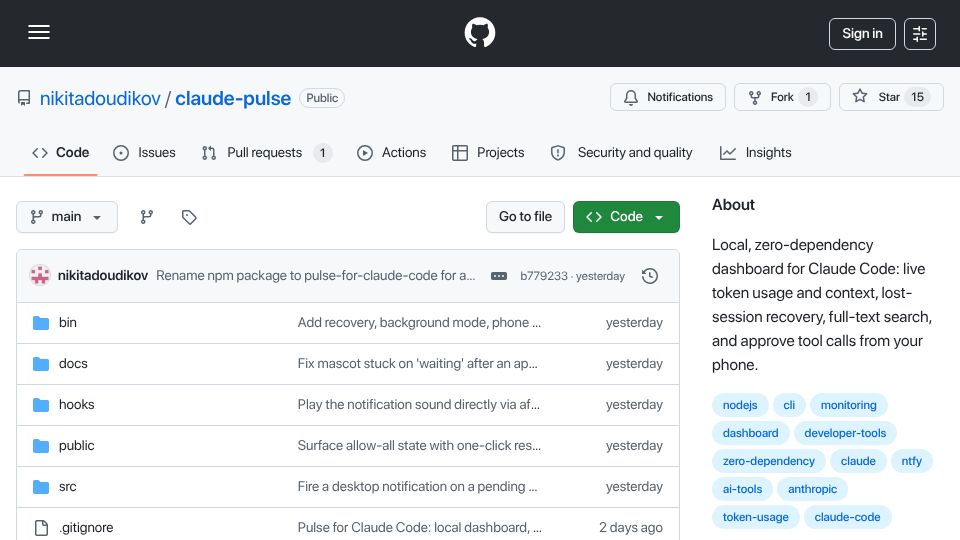Select the cli topic tag
This screenshot has width=960, height=540.
click(x=789, y=405)
